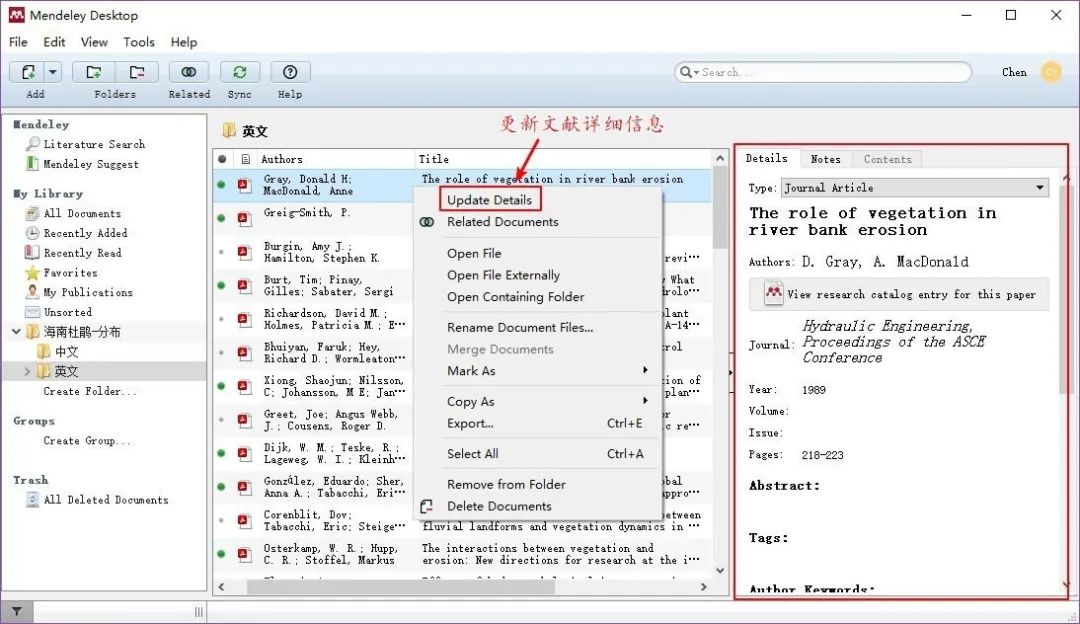The width and height of the screenshot is (1080, 624).
Task: Toggle read status dot for Greig-Smith row
Action: point(221,218)
